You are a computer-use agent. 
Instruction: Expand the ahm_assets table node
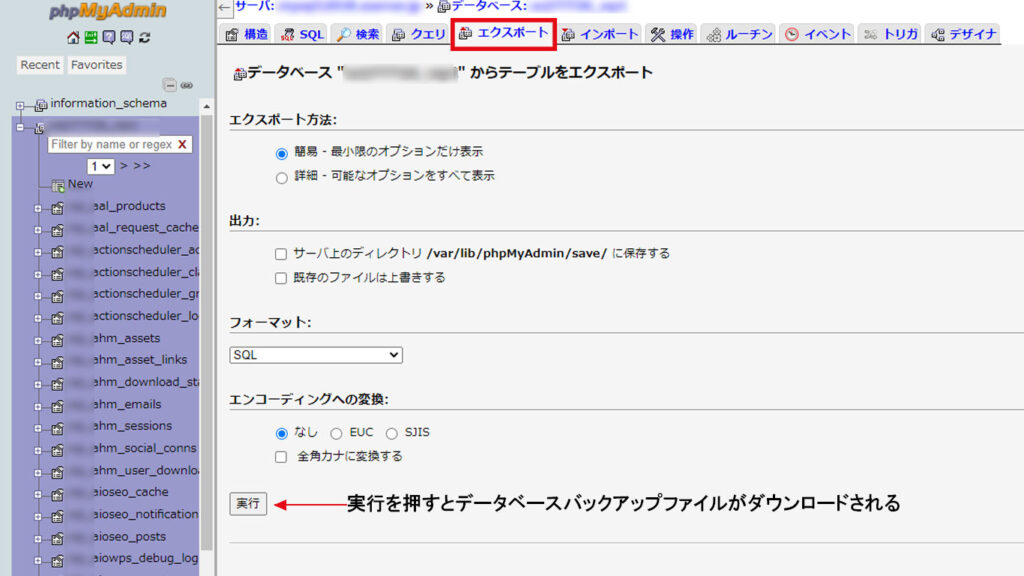pos(38,341)
